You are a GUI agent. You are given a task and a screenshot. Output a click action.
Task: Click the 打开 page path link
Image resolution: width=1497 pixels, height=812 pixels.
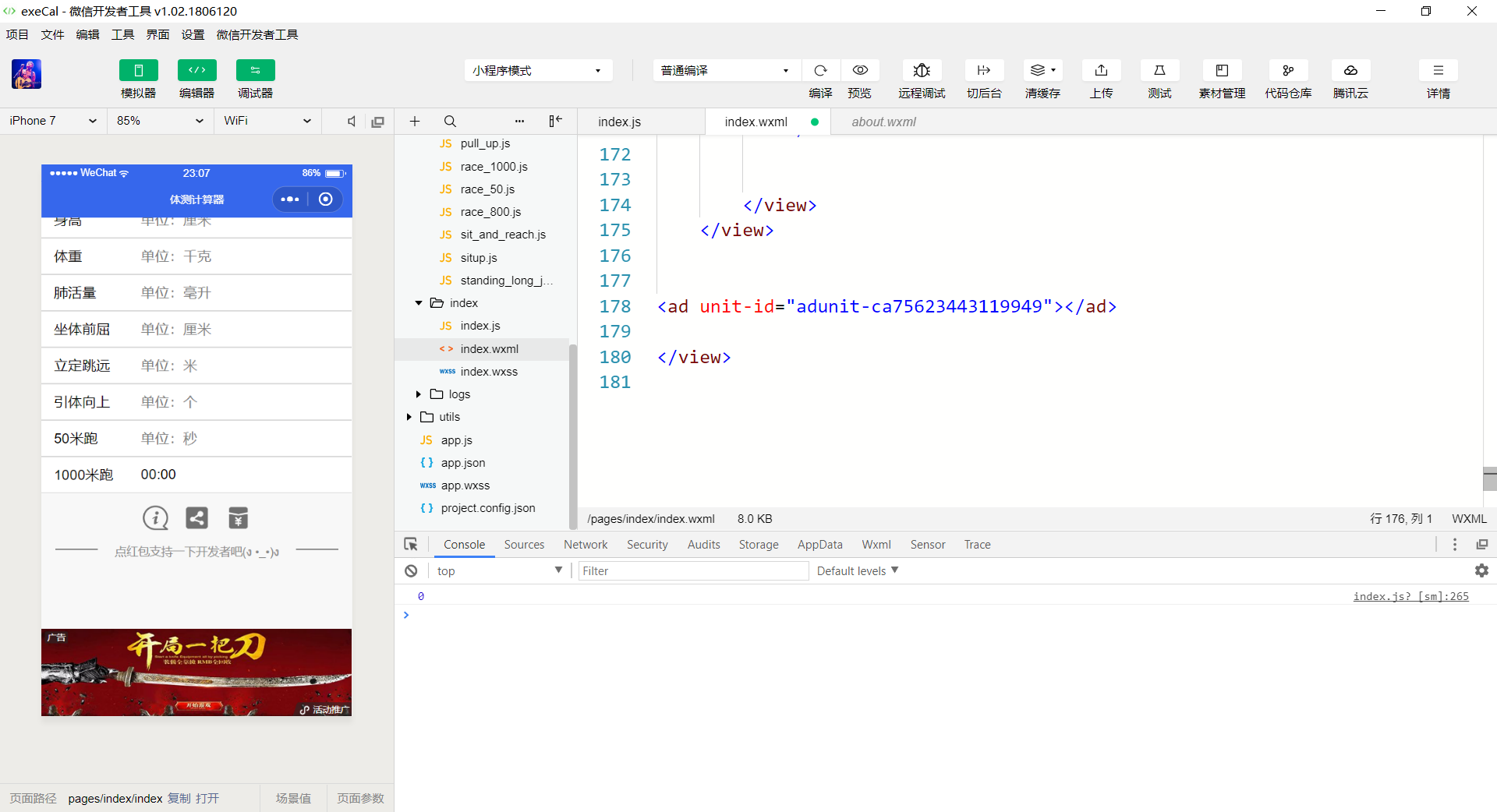point(207,799)
